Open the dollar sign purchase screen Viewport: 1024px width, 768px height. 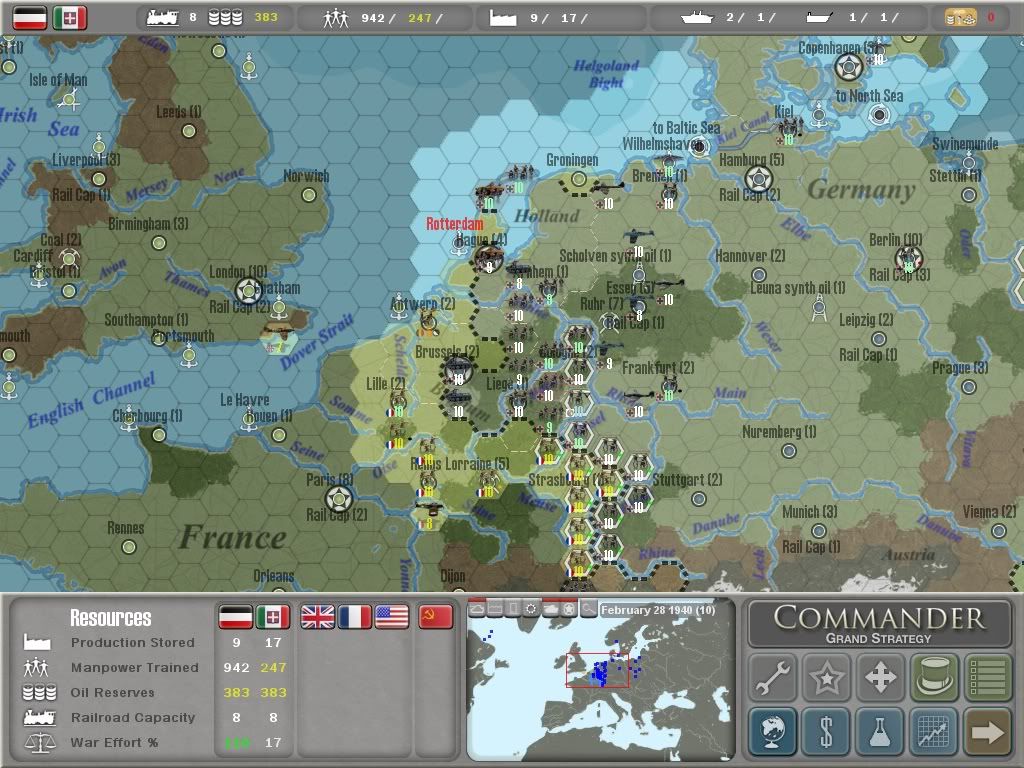tap(826, 731)
